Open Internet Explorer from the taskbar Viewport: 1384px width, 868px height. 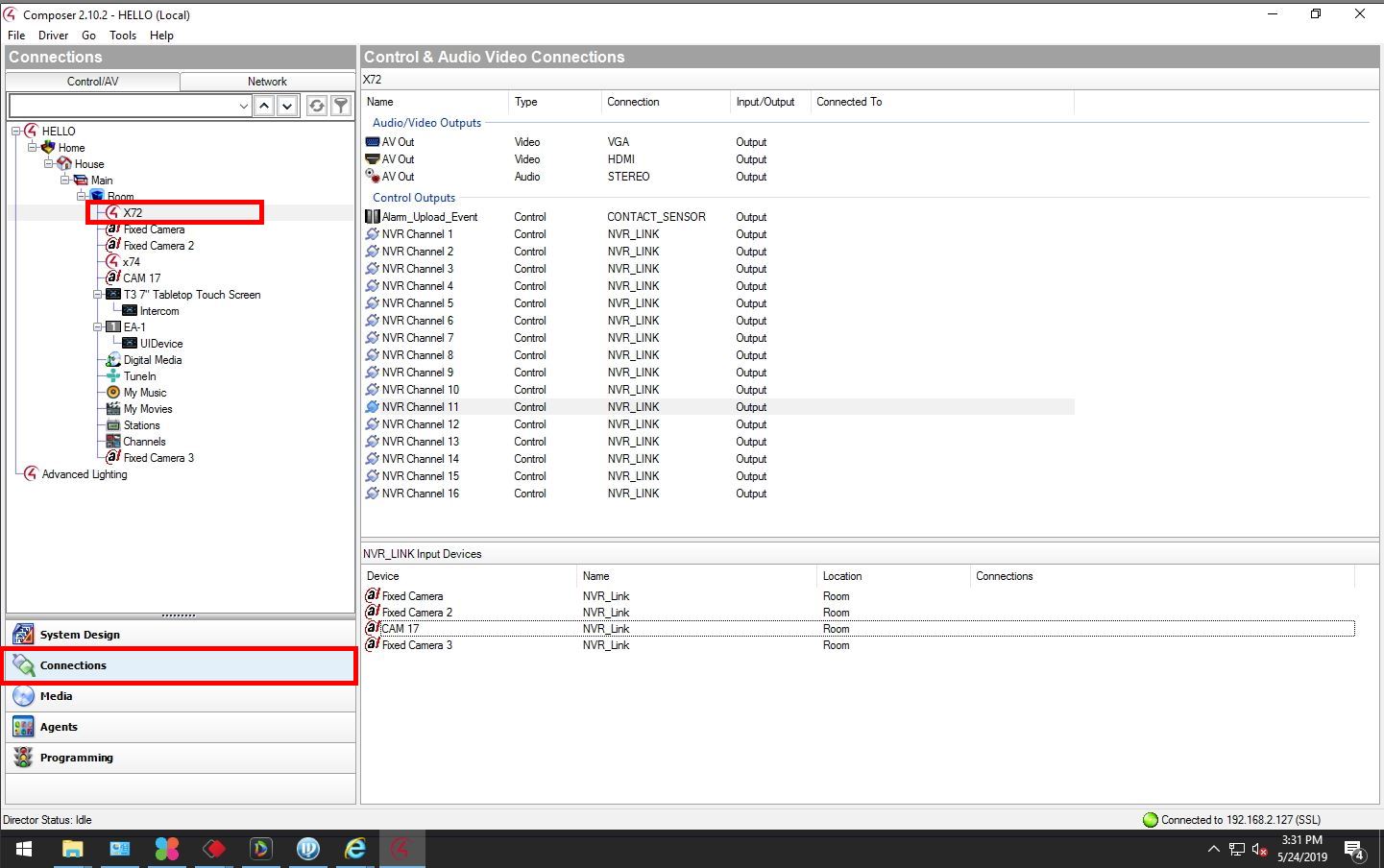(355, 849)
